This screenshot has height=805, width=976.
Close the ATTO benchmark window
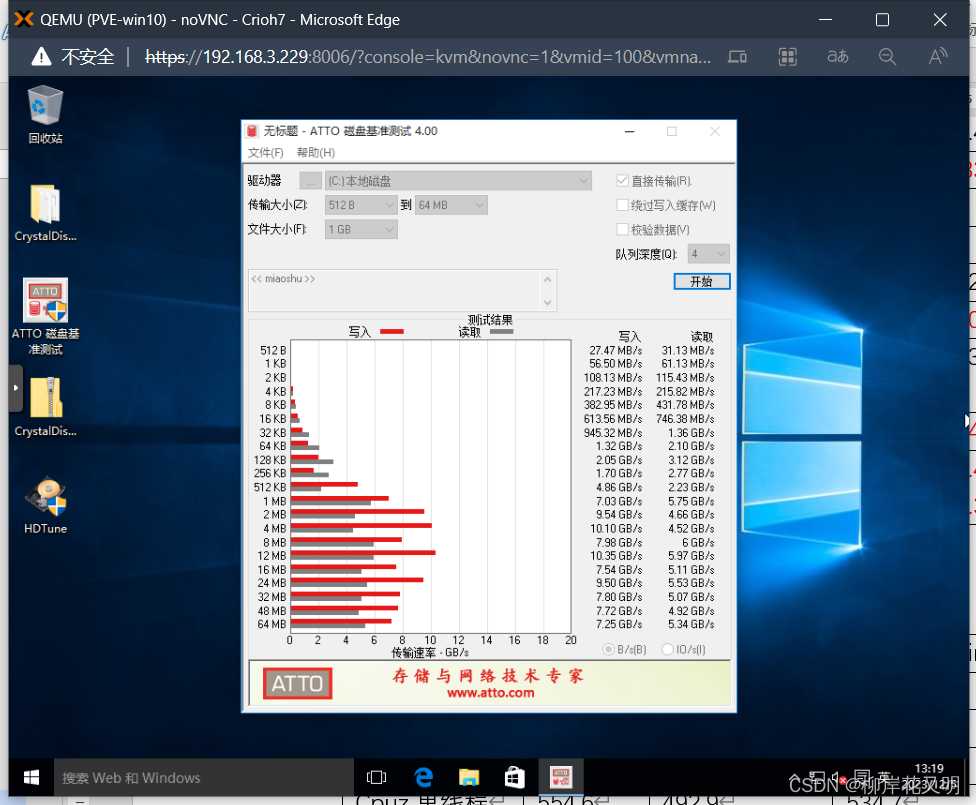(715, 131)
